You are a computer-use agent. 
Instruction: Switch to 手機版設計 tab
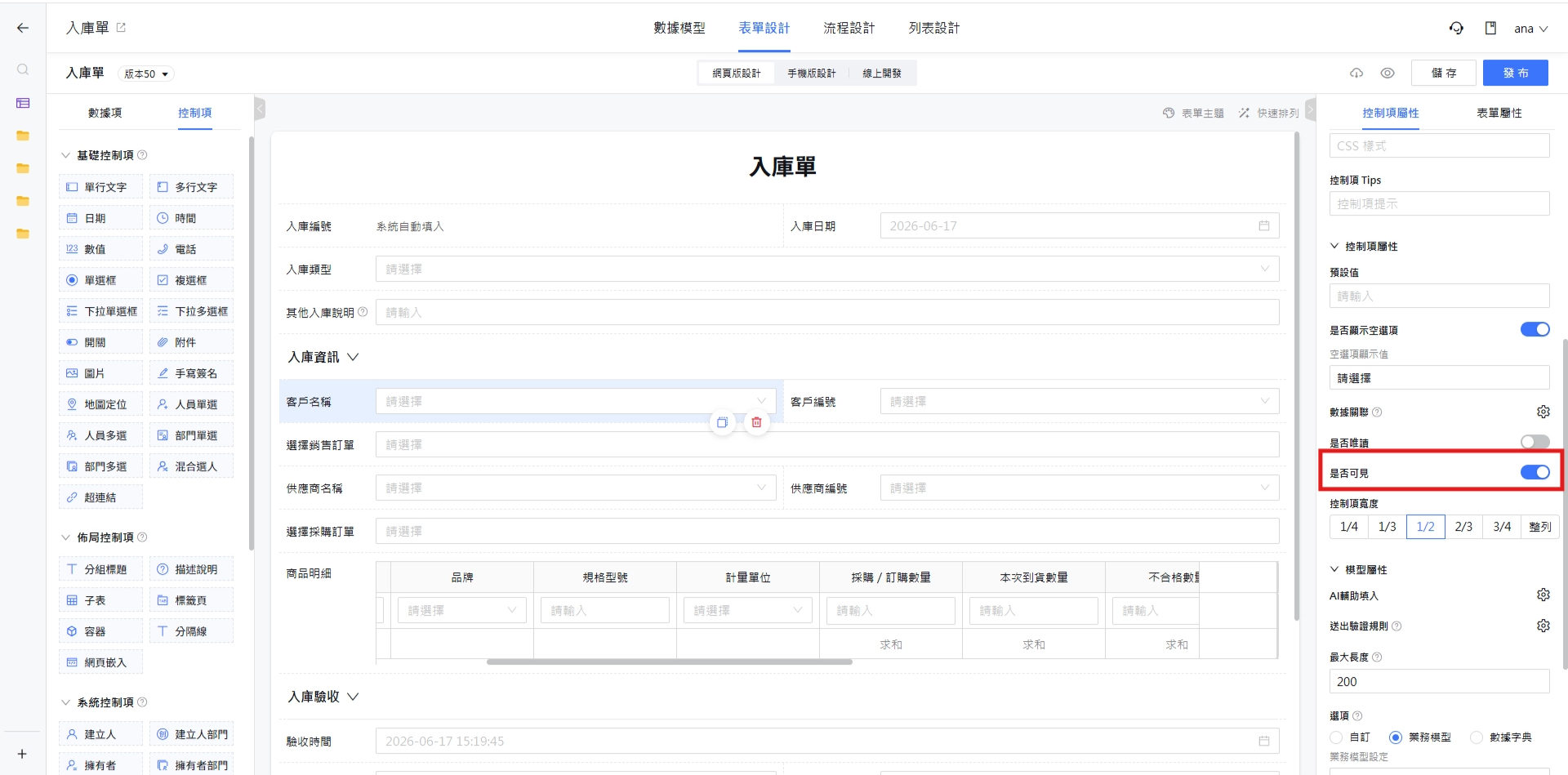811,73
